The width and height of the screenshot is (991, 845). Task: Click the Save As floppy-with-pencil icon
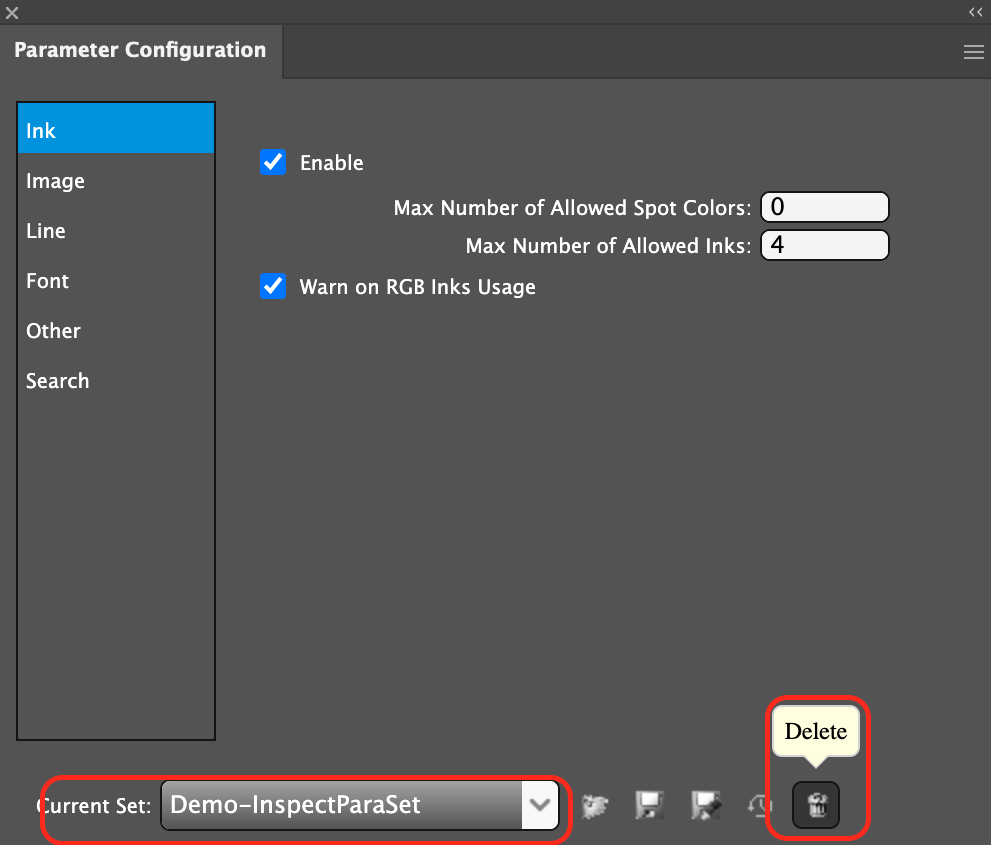[706, 805]
